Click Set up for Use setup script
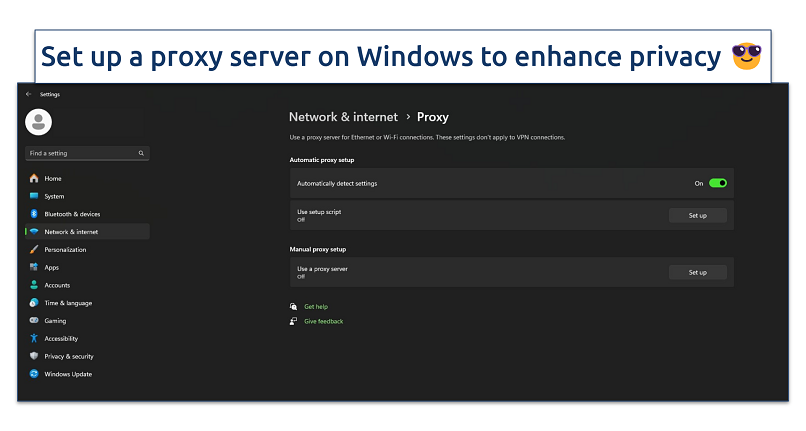The width and height of the screenshot is (806, 431). pos(698,216)
